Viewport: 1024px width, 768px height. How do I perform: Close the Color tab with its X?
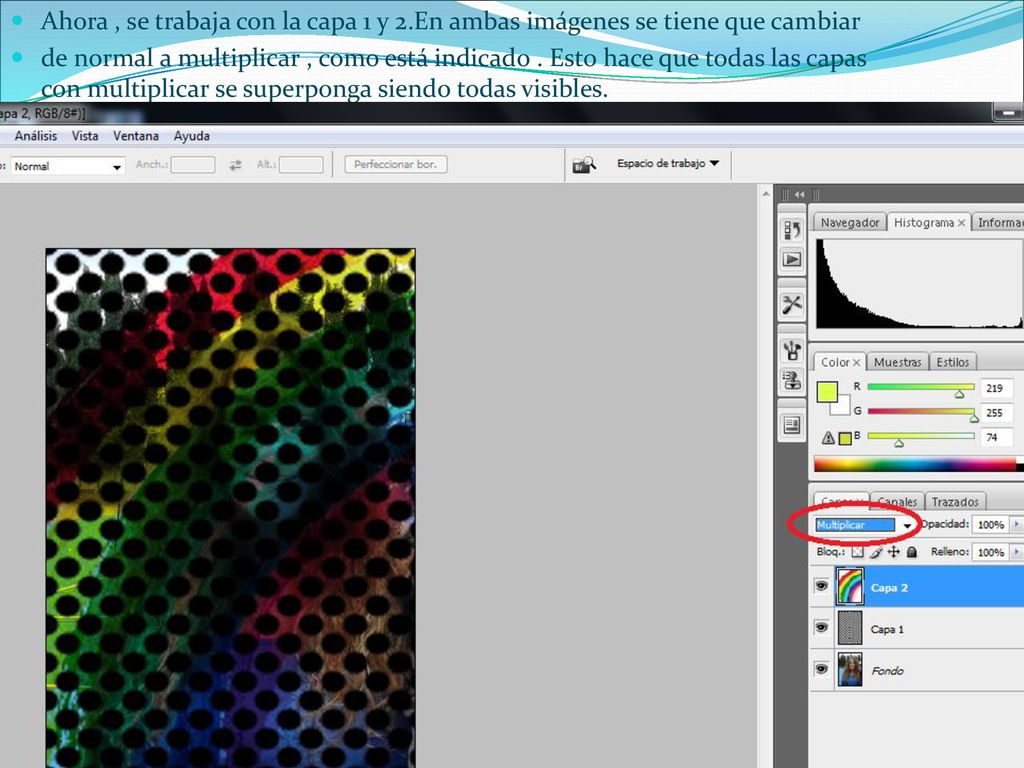856,362
